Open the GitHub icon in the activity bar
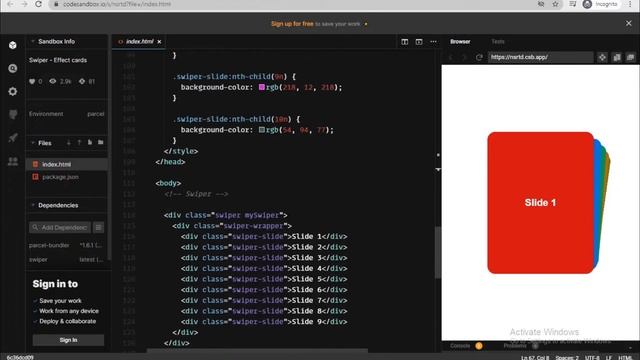Viewport: 640px width, 360px height. (13, 115)
